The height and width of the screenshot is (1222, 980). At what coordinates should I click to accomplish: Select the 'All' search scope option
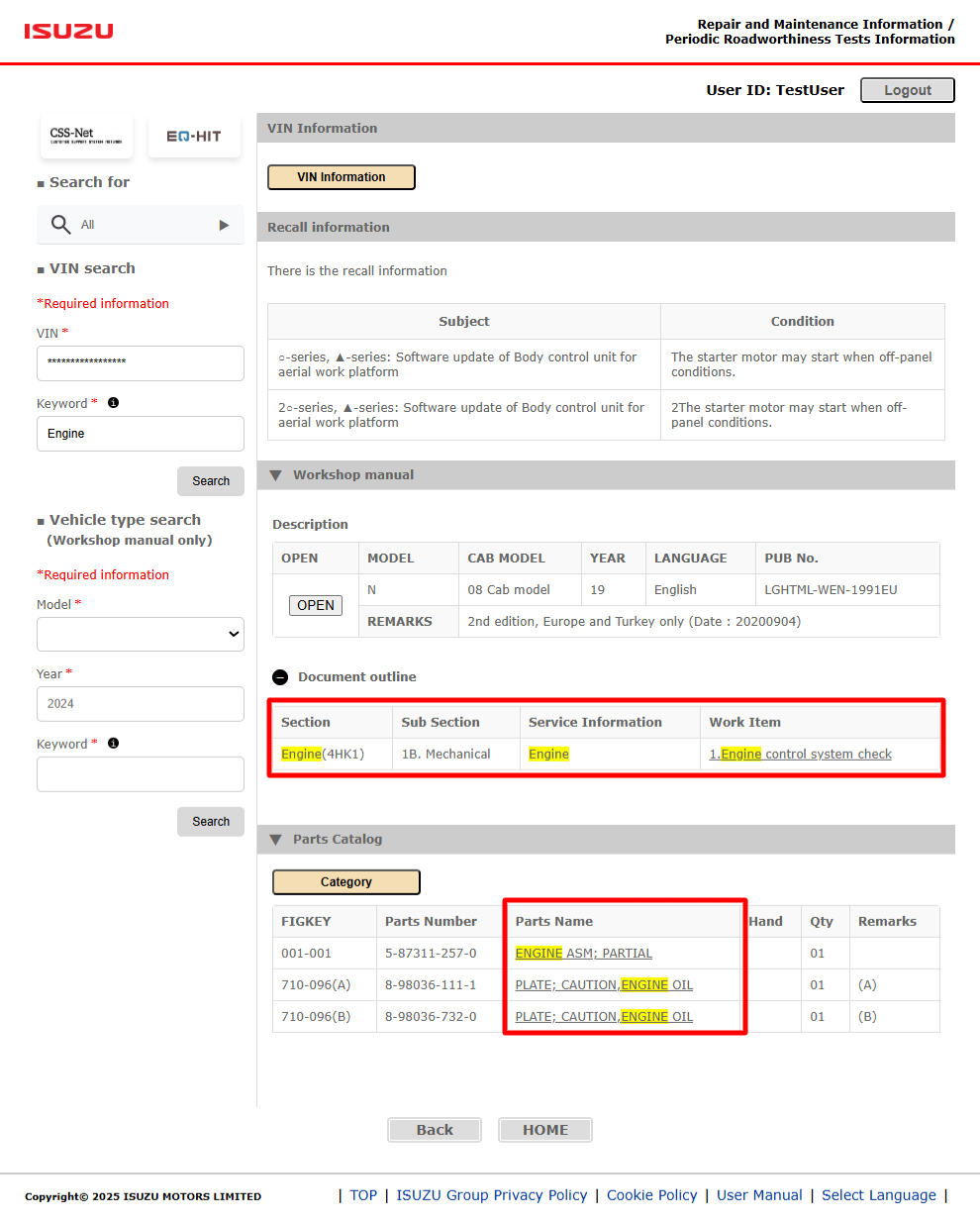click(x=87, y=224)
